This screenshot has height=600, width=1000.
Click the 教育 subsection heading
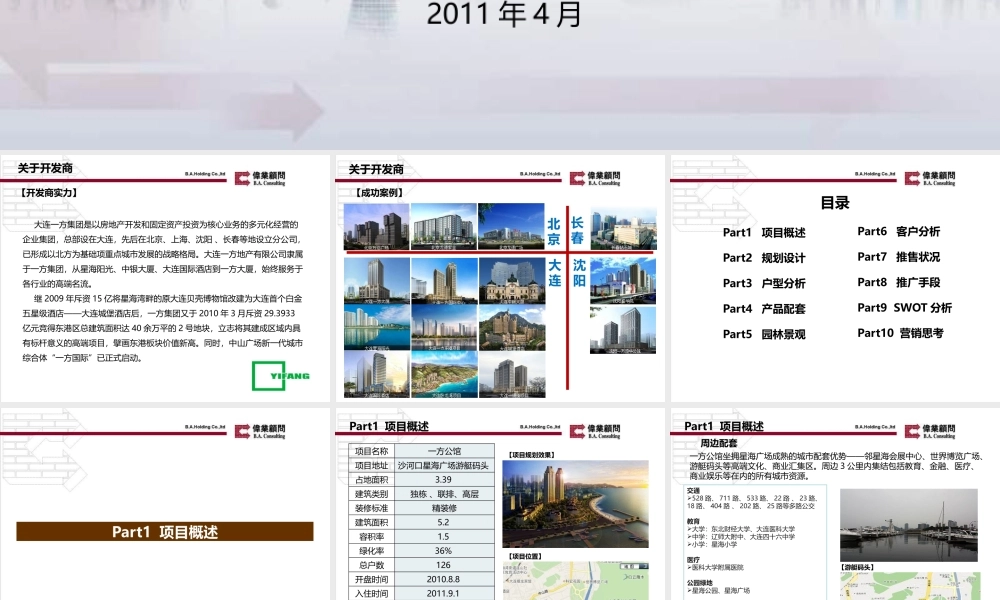click(x=693, y=522)
